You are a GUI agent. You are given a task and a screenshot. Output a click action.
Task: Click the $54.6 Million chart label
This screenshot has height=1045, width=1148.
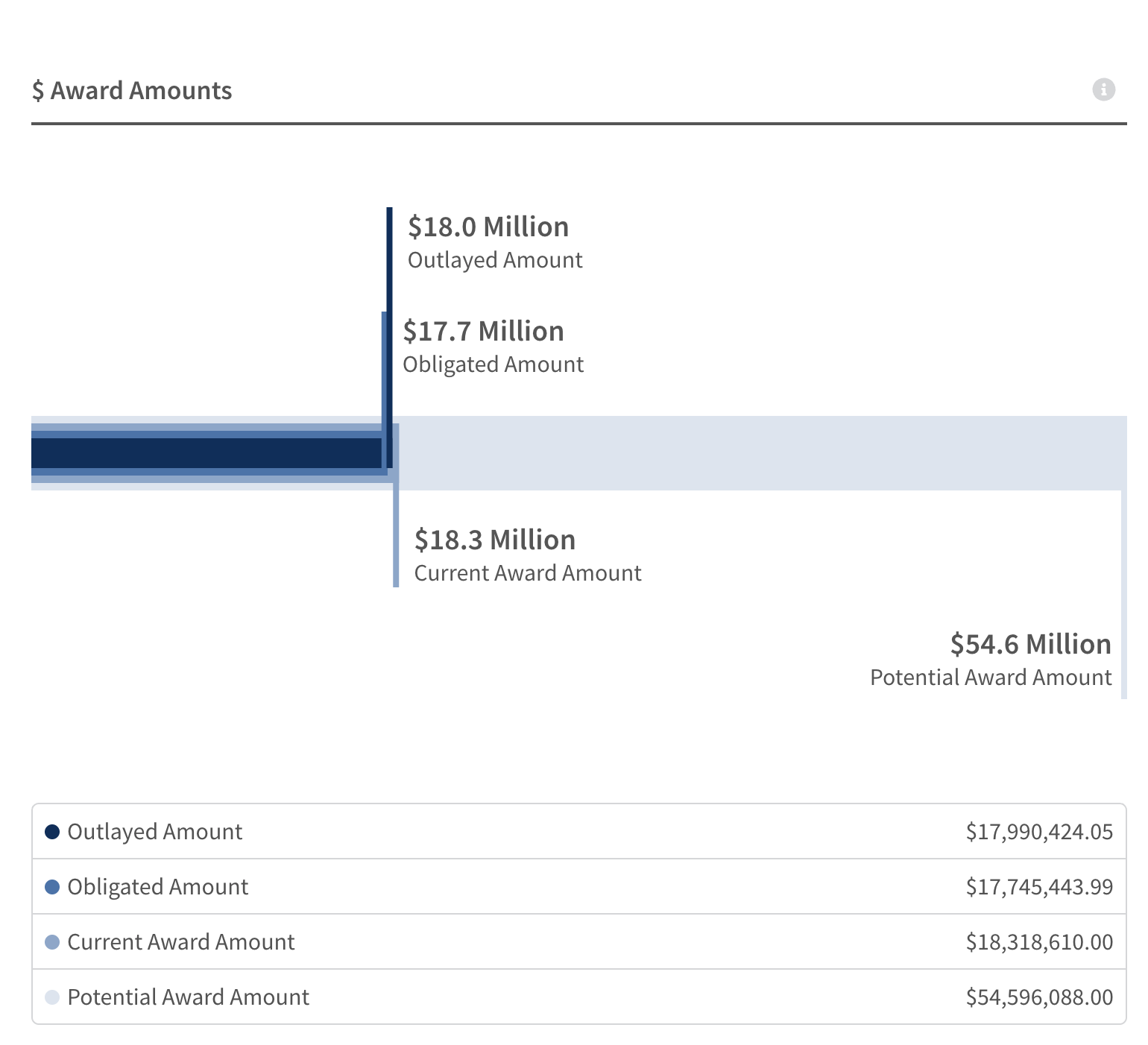[1030, 644]
